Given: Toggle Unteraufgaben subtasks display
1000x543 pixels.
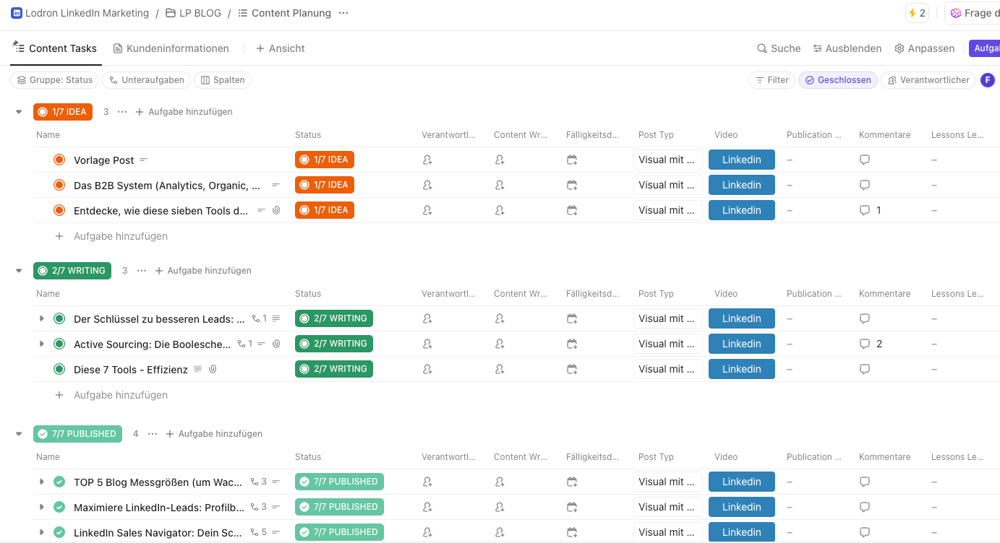Looking at the screenshot, I should [x=147, y=80].
